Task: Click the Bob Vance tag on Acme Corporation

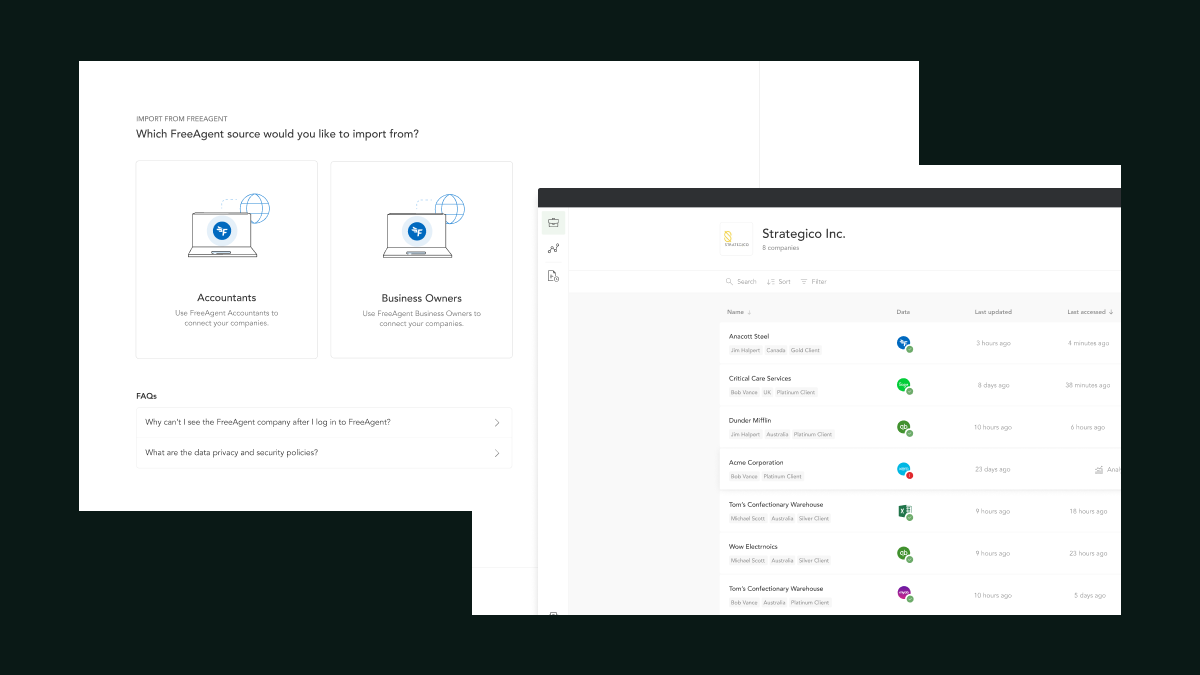Action: coord(744,477)
